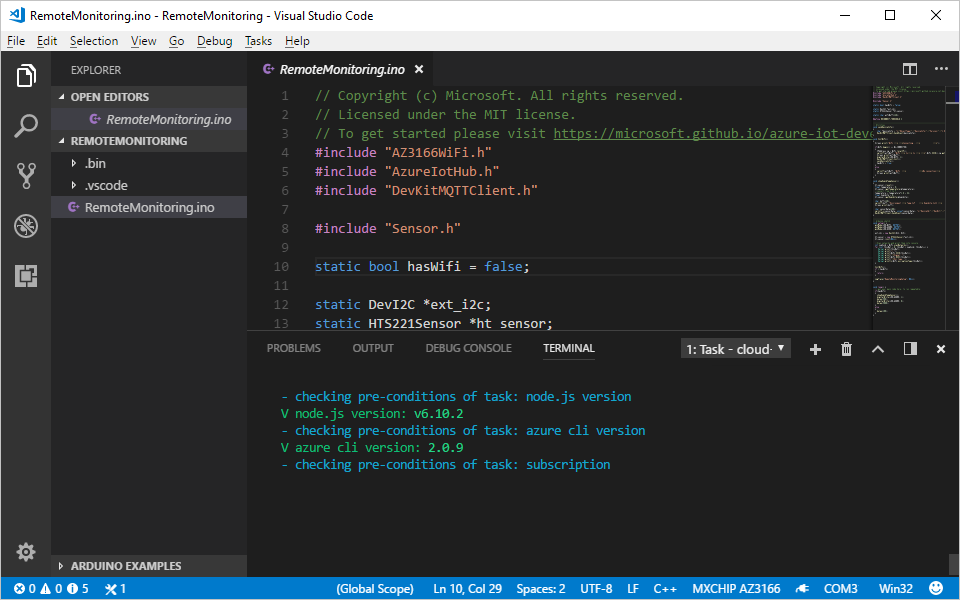This screenshot has width=960, height=600.
Task: Open the Debug view icon
Action: point(26,226)
